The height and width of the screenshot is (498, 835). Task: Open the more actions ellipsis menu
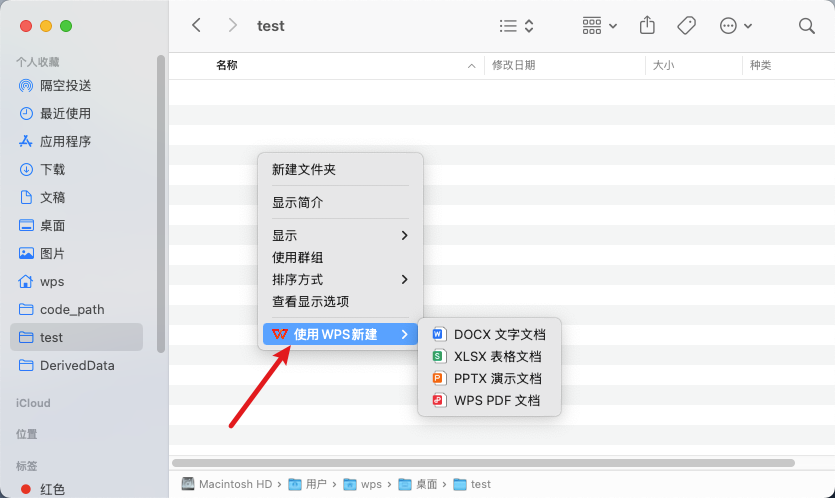(x=735, y=26)
